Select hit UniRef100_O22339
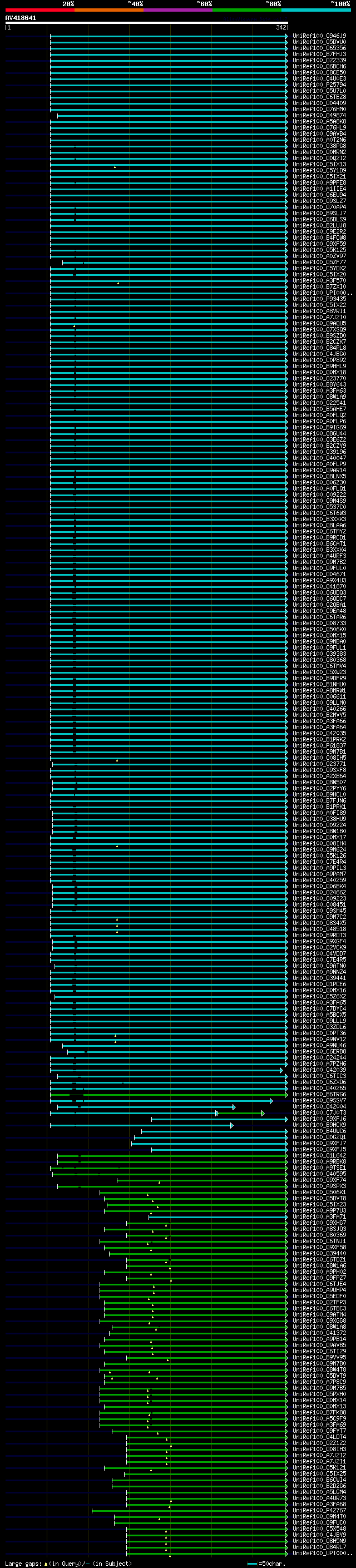The height and width of the screenshot is (1568, 356). [319, 60]
